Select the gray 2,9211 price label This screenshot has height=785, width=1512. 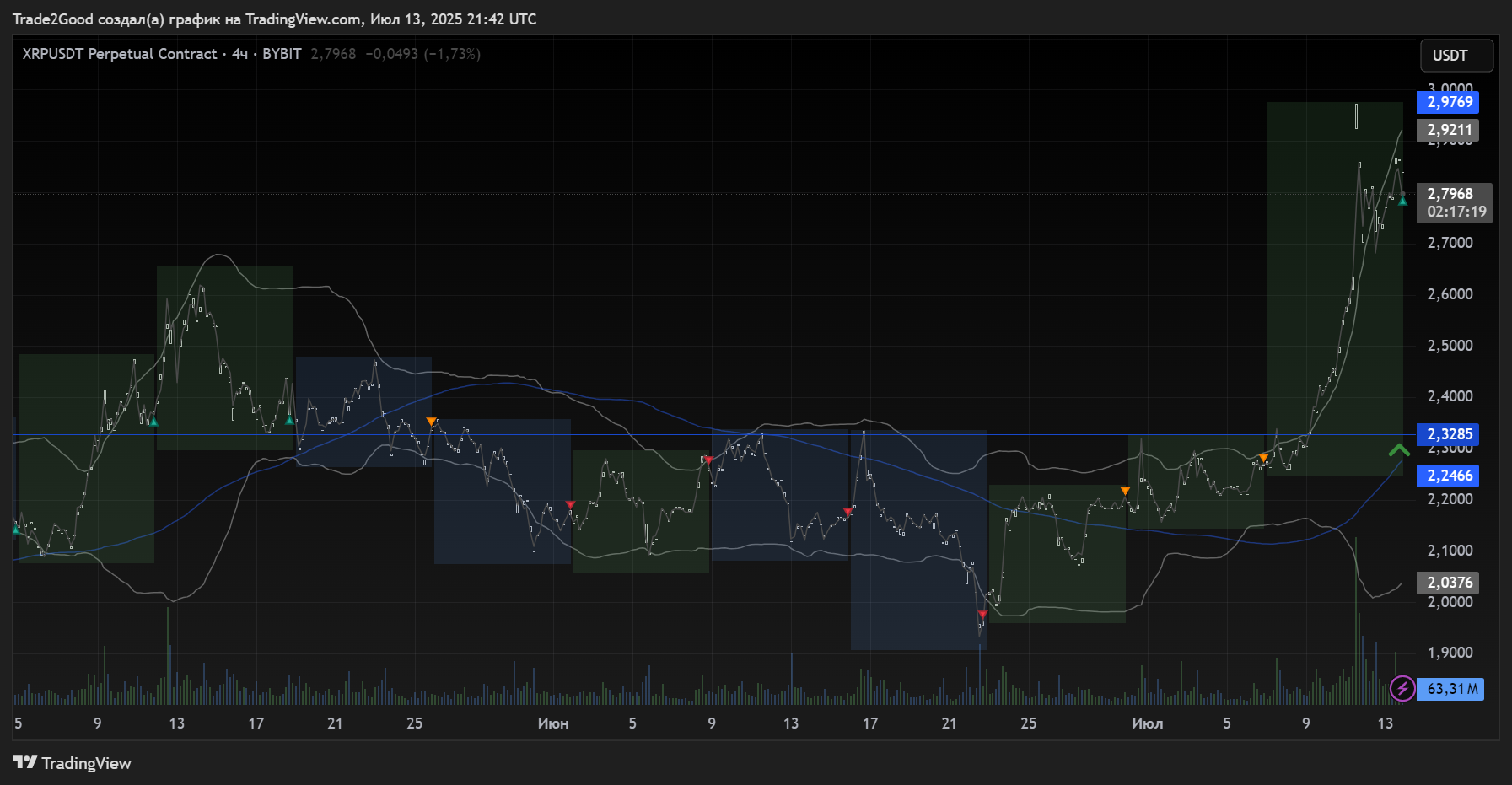[1449, 130]
